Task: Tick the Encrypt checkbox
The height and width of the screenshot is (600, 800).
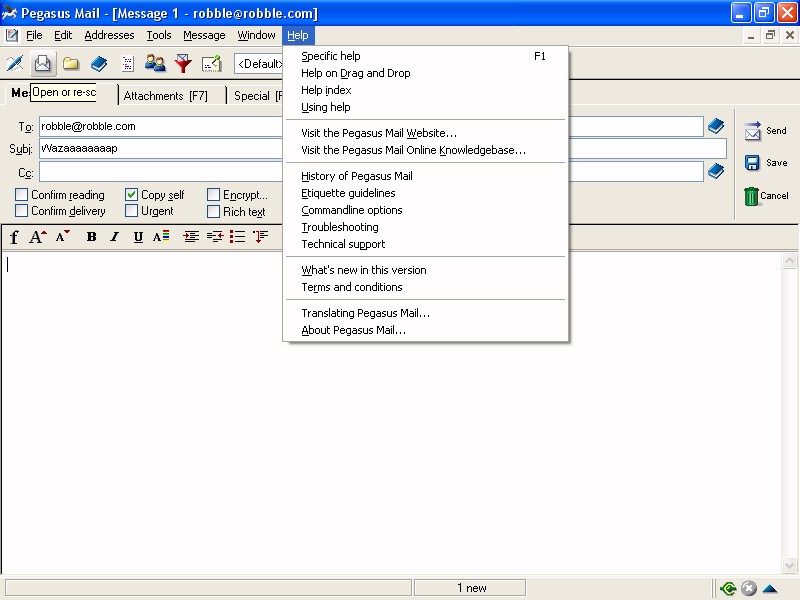Action: click(213, 194)
